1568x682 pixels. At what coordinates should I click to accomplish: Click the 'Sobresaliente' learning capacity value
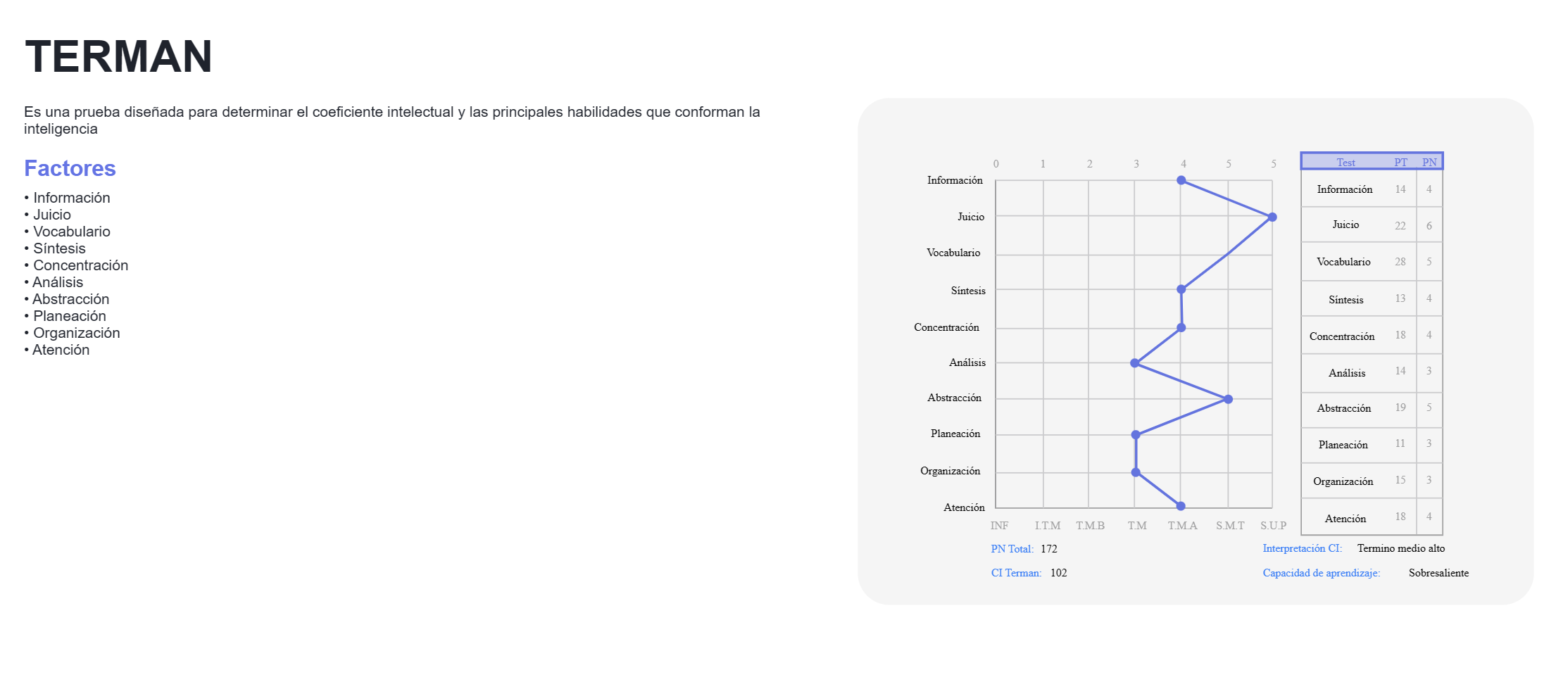click(x=1438, y=573)
